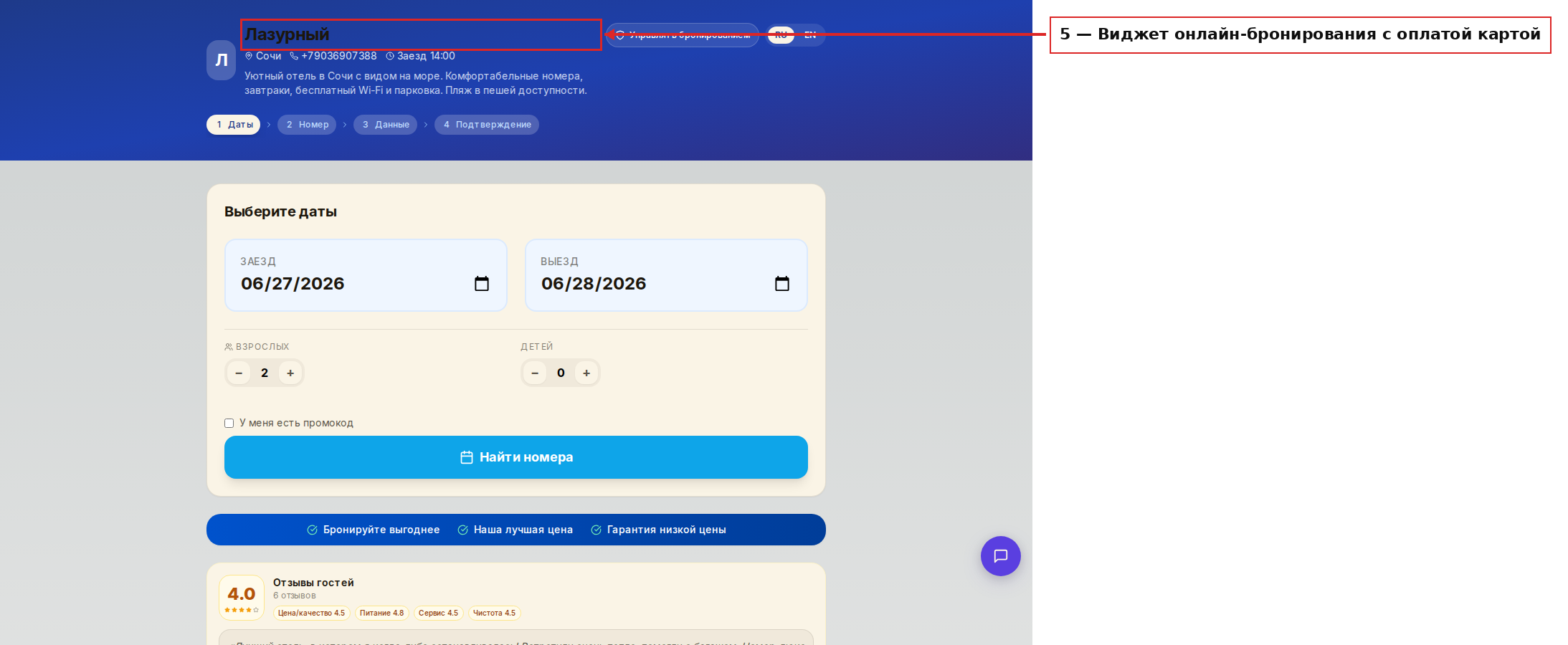Increase the children count with plus
This screenshot has width=1568, height=645.
pos(586,373)
